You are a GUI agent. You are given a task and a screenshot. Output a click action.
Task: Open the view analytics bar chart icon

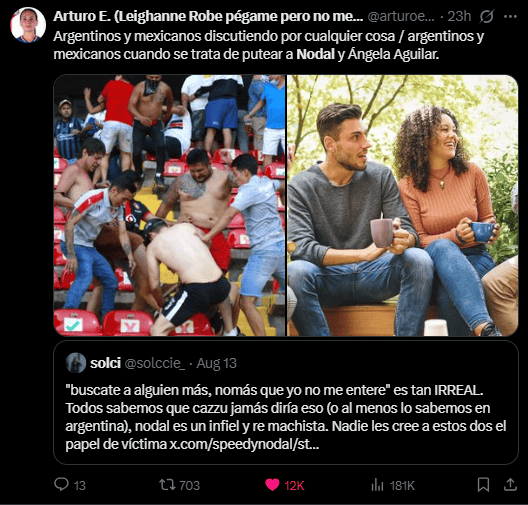(377, 485)
